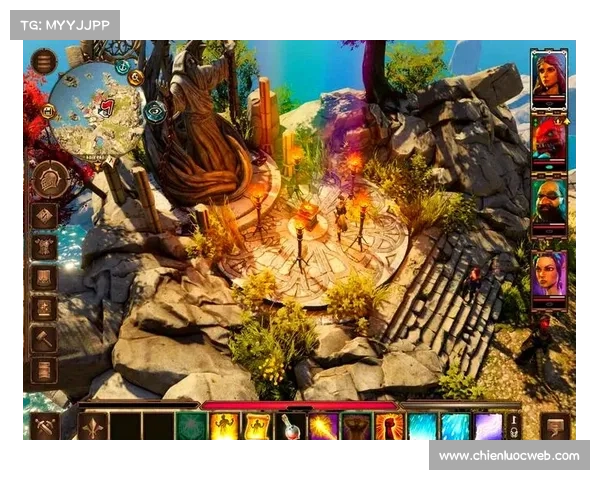Open the circular world minimap
The image size is (600, 480).
click(x=96, y=111)
